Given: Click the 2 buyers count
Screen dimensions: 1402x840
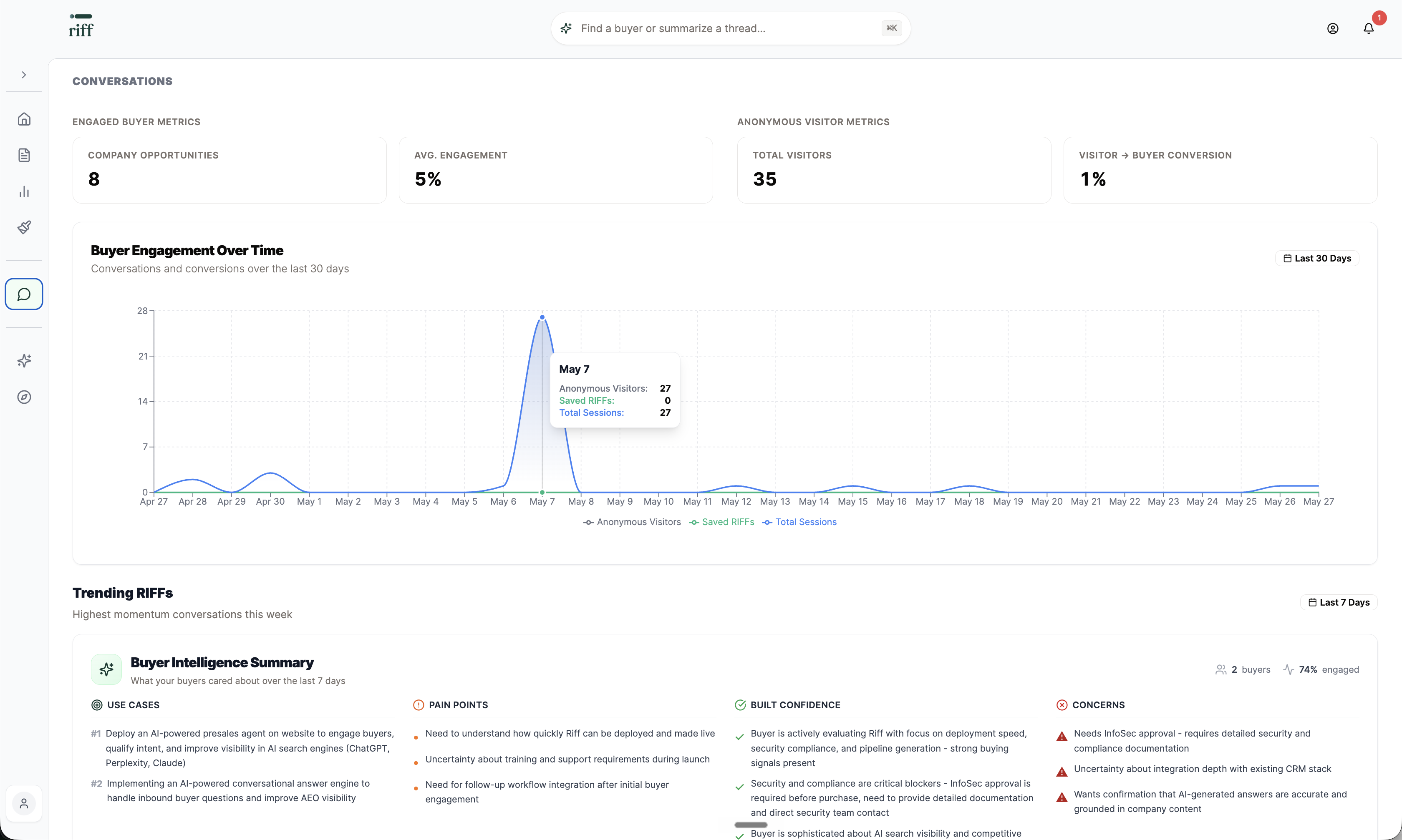Looking at the screenshot, I should coord(1243,670).
